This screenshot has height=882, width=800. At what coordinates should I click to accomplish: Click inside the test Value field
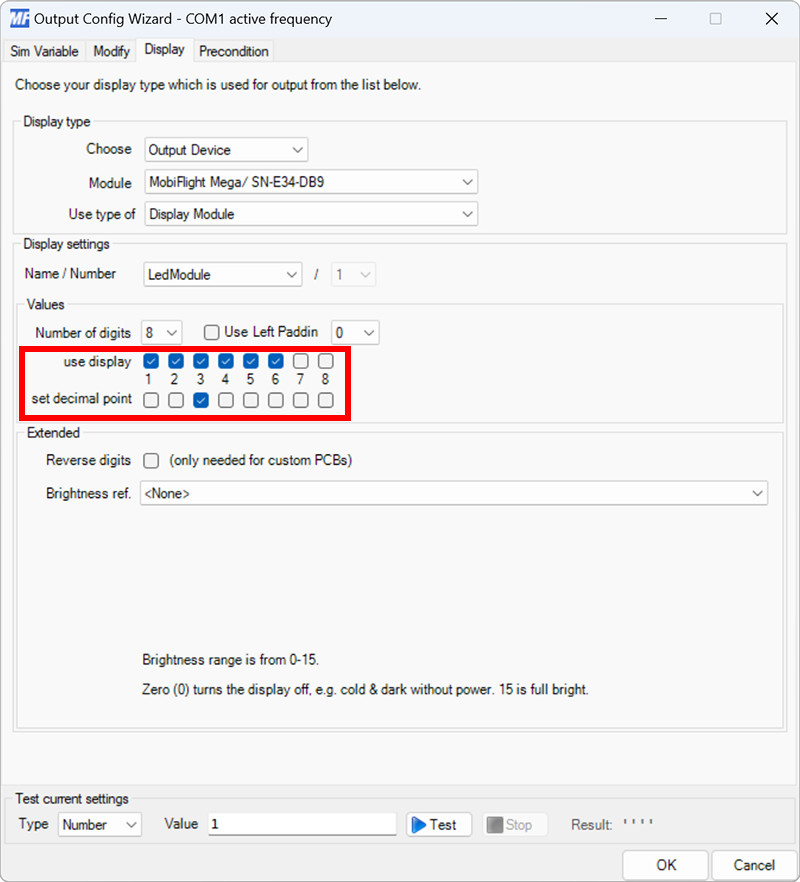click(x=300, y=824)
